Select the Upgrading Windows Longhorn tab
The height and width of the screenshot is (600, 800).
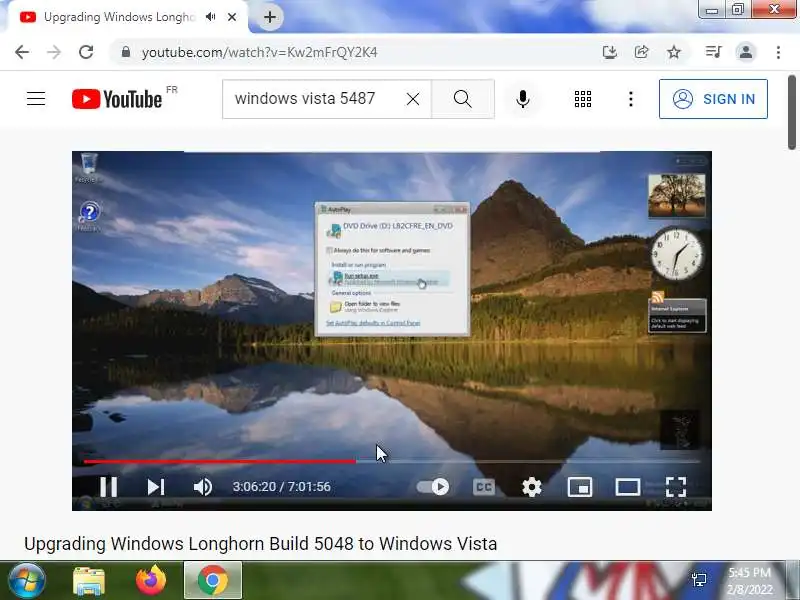118,17
